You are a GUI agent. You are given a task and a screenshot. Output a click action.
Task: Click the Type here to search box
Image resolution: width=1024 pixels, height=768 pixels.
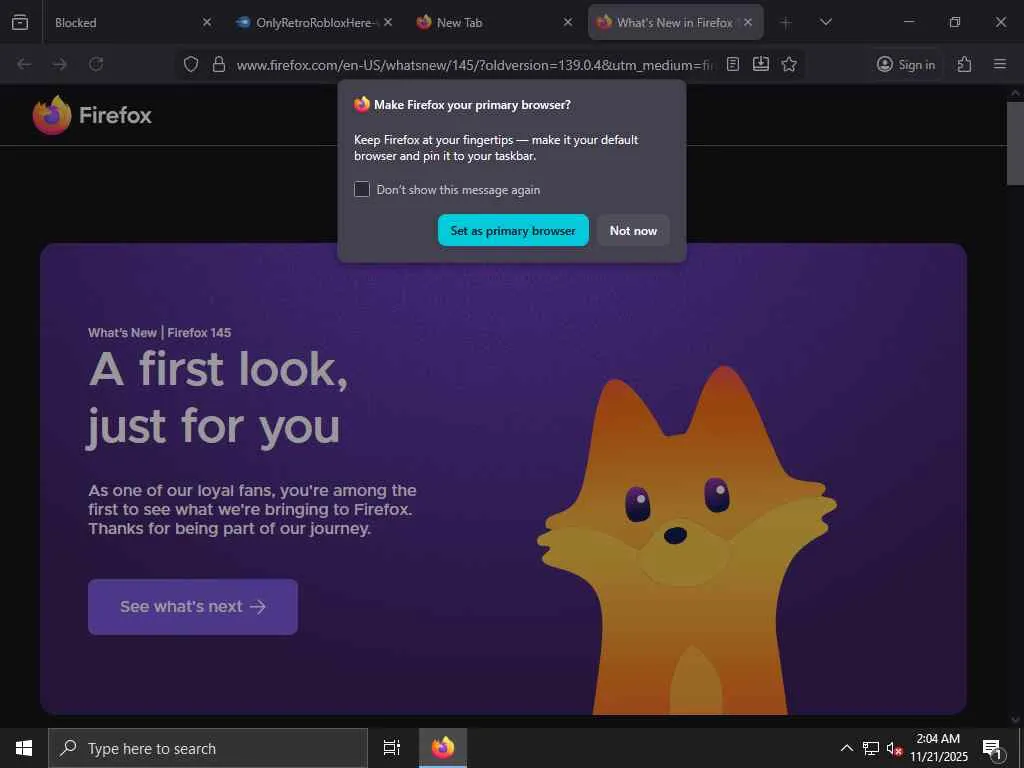point(208,748)
